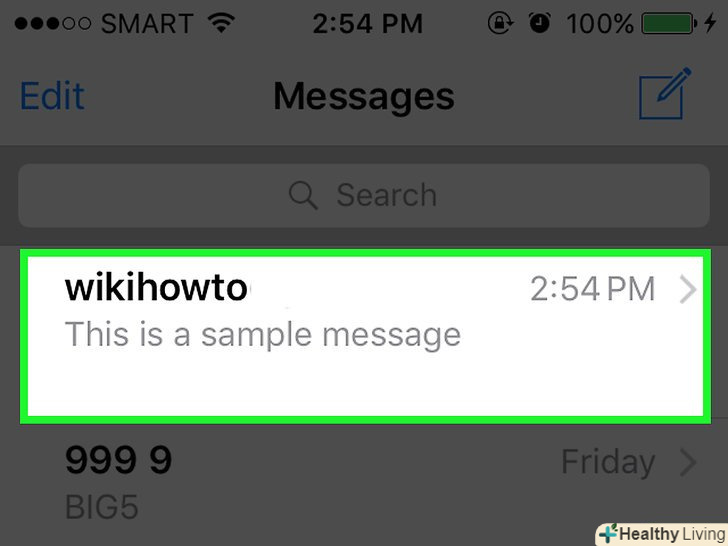
Task: Tap the Search field
Action: coord(364,195)
